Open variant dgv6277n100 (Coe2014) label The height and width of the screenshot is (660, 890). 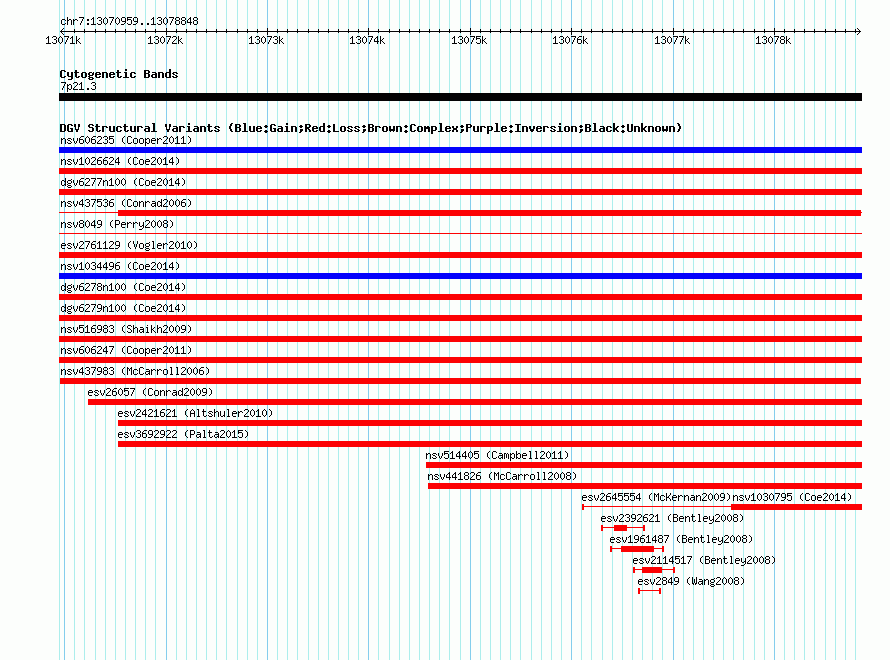tap(123, 182)
